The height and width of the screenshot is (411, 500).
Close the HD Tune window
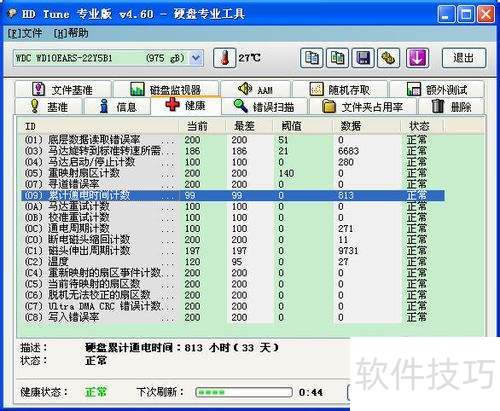coord(486,15)
